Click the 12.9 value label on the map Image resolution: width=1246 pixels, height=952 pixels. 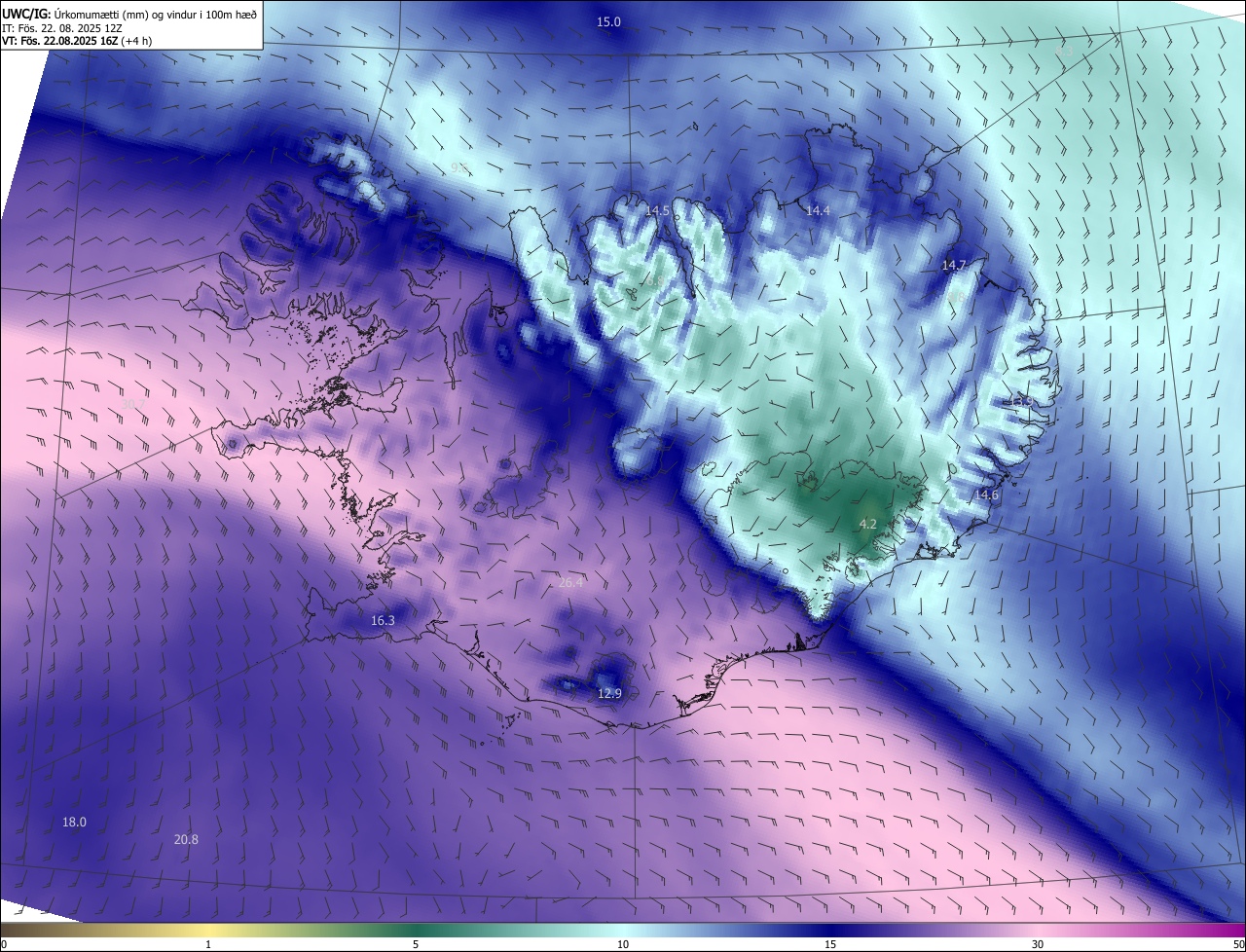coord(608,693)
